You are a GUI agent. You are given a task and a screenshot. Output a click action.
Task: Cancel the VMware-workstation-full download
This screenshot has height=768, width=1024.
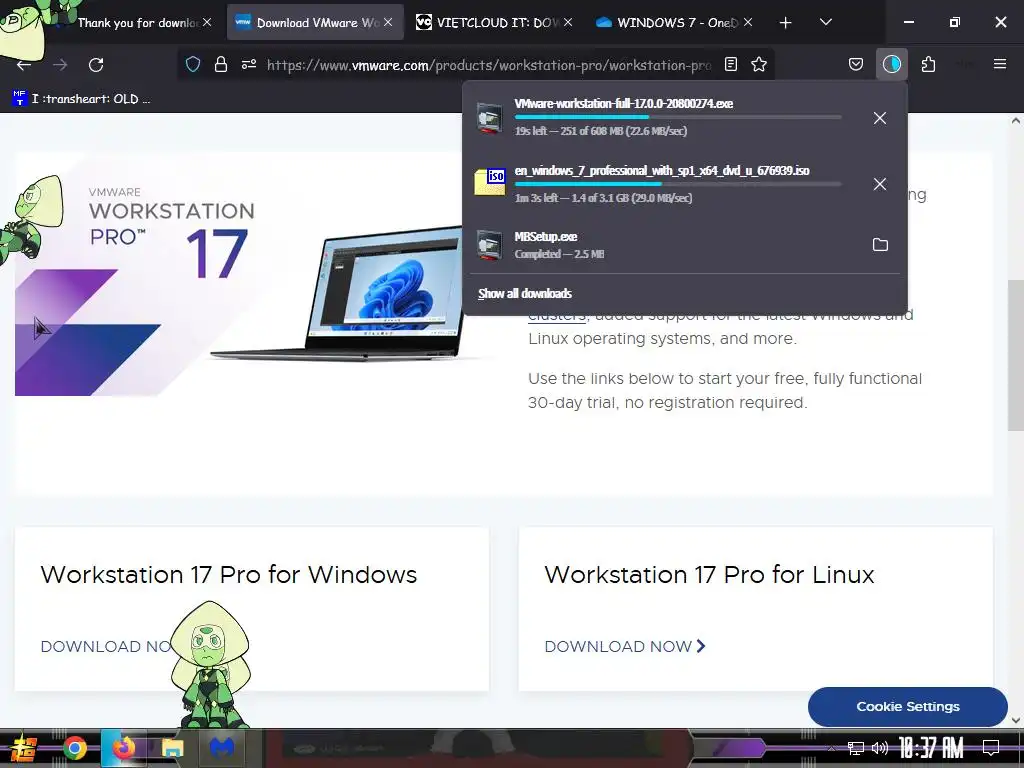coord(880,118)
